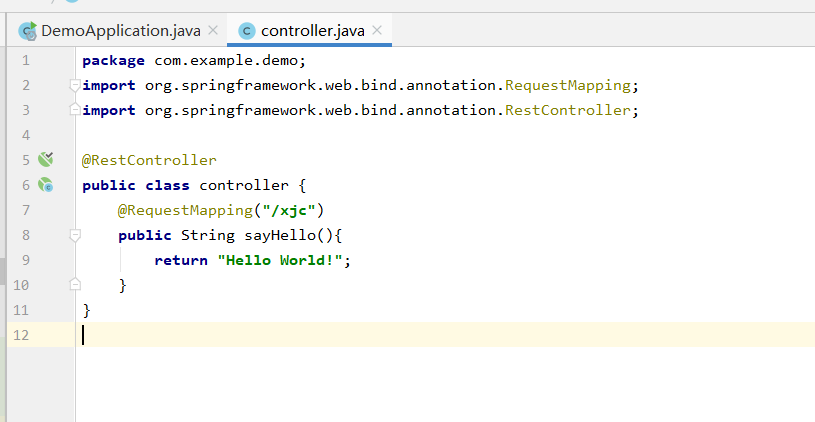This screenshot has height=422, width=815.
Task: Click the controller.java class file icon
Action: point(247,31)
